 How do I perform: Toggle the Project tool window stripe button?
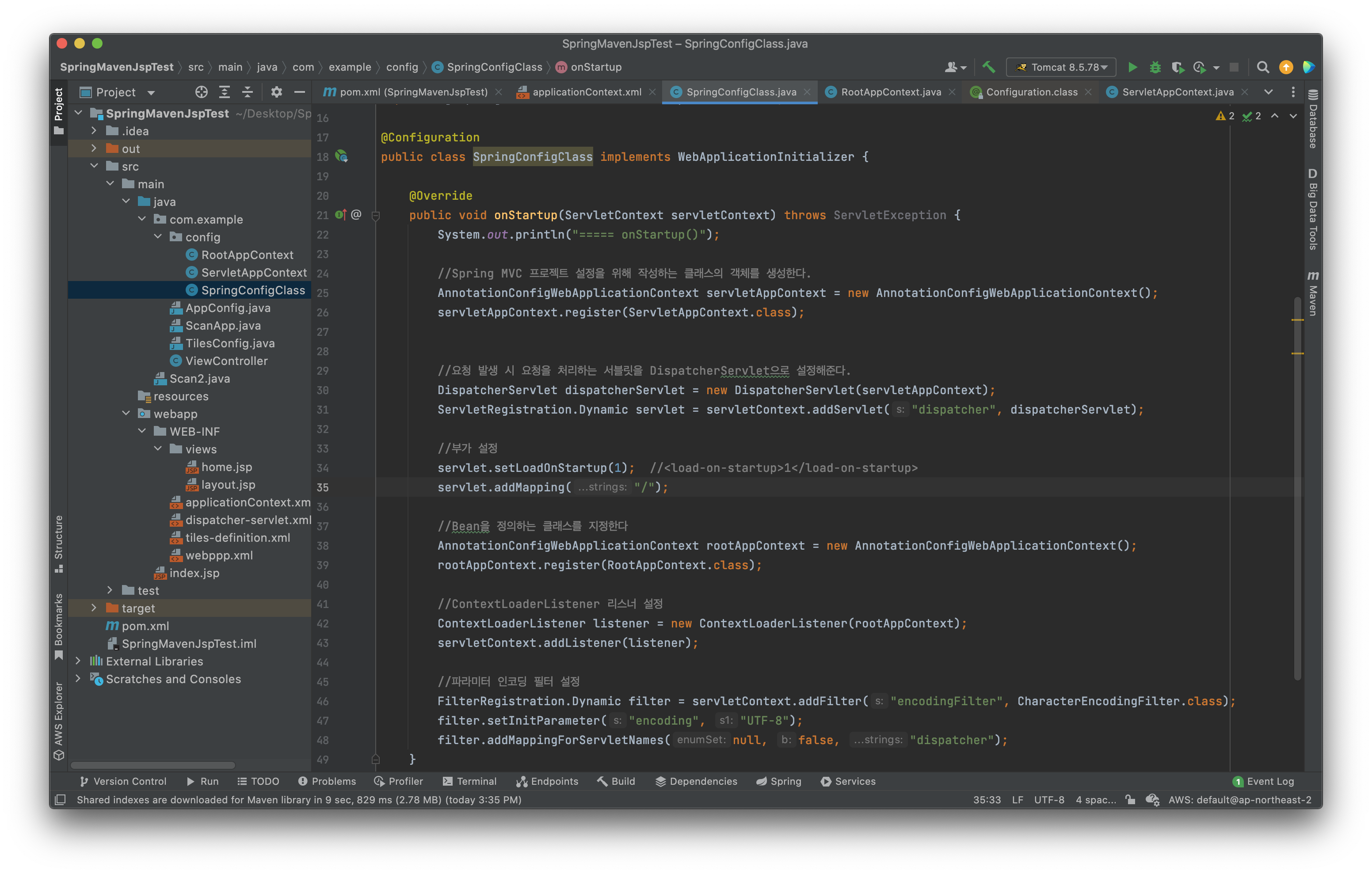(x=59, y=111)
